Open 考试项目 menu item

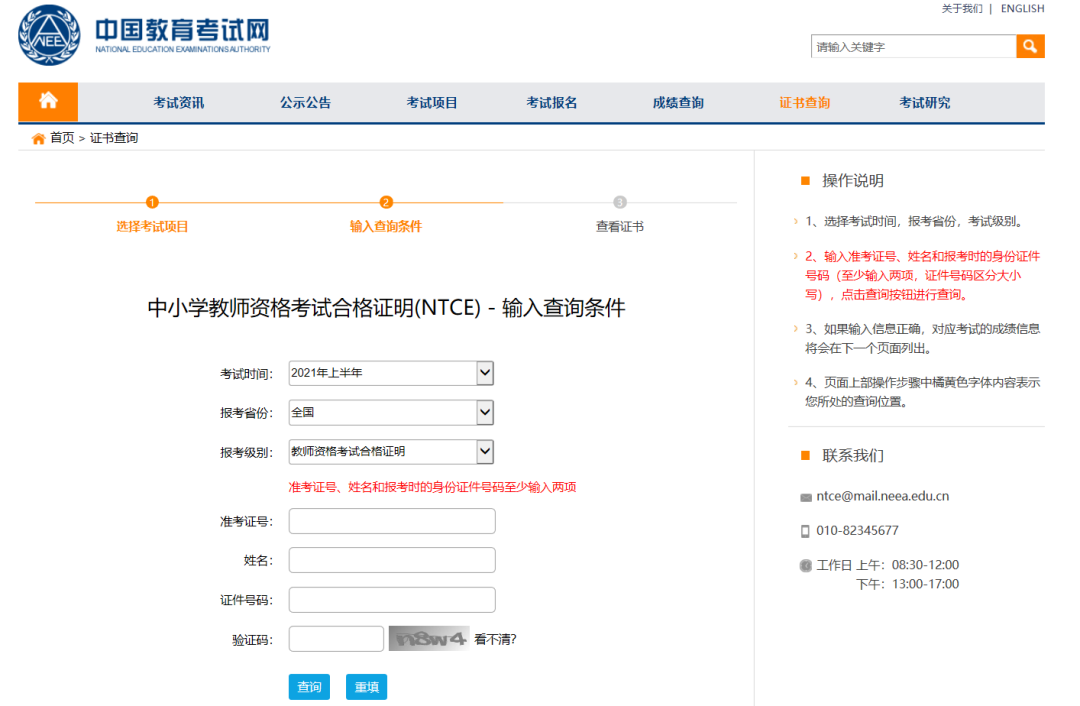click(x=432, y=103)
